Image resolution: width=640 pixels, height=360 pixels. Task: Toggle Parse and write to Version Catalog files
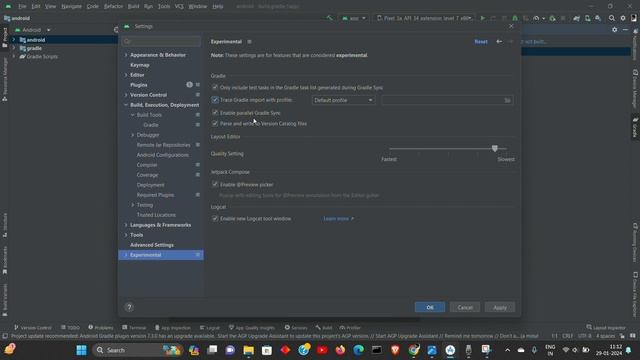pyautogui.click(x=215, y=123)
